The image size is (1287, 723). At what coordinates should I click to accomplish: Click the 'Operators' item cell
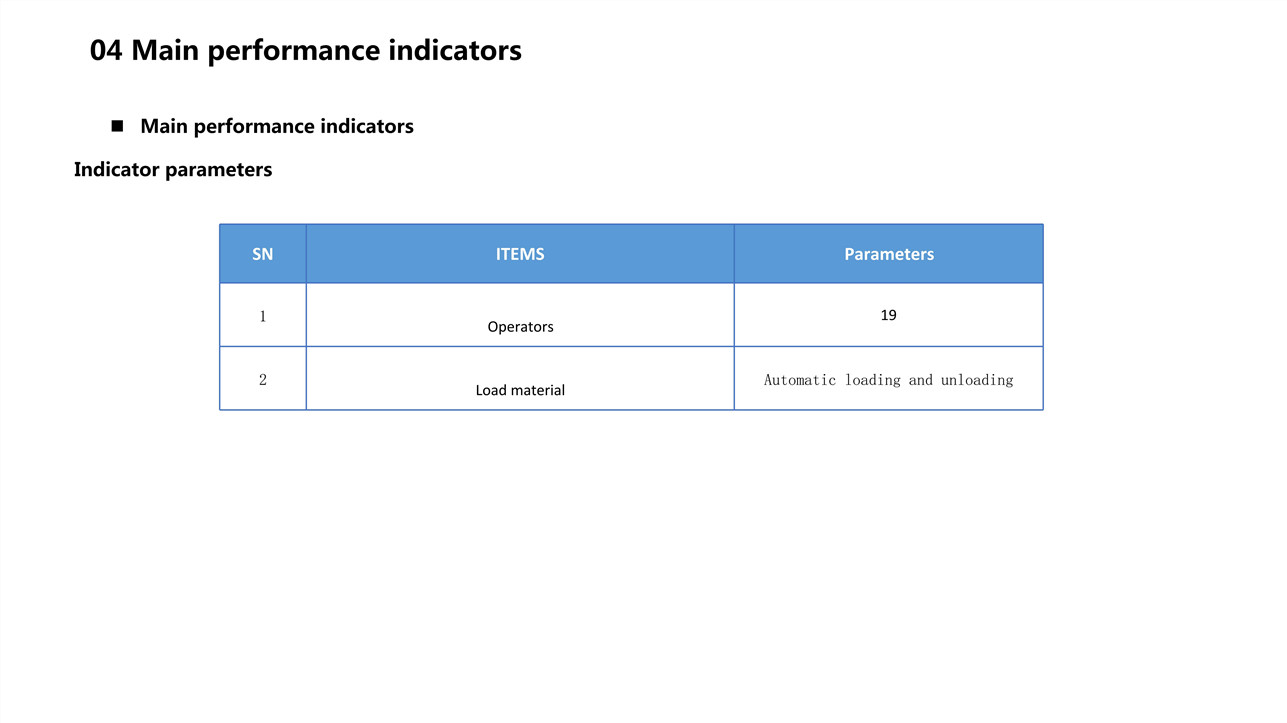[520, 315]
